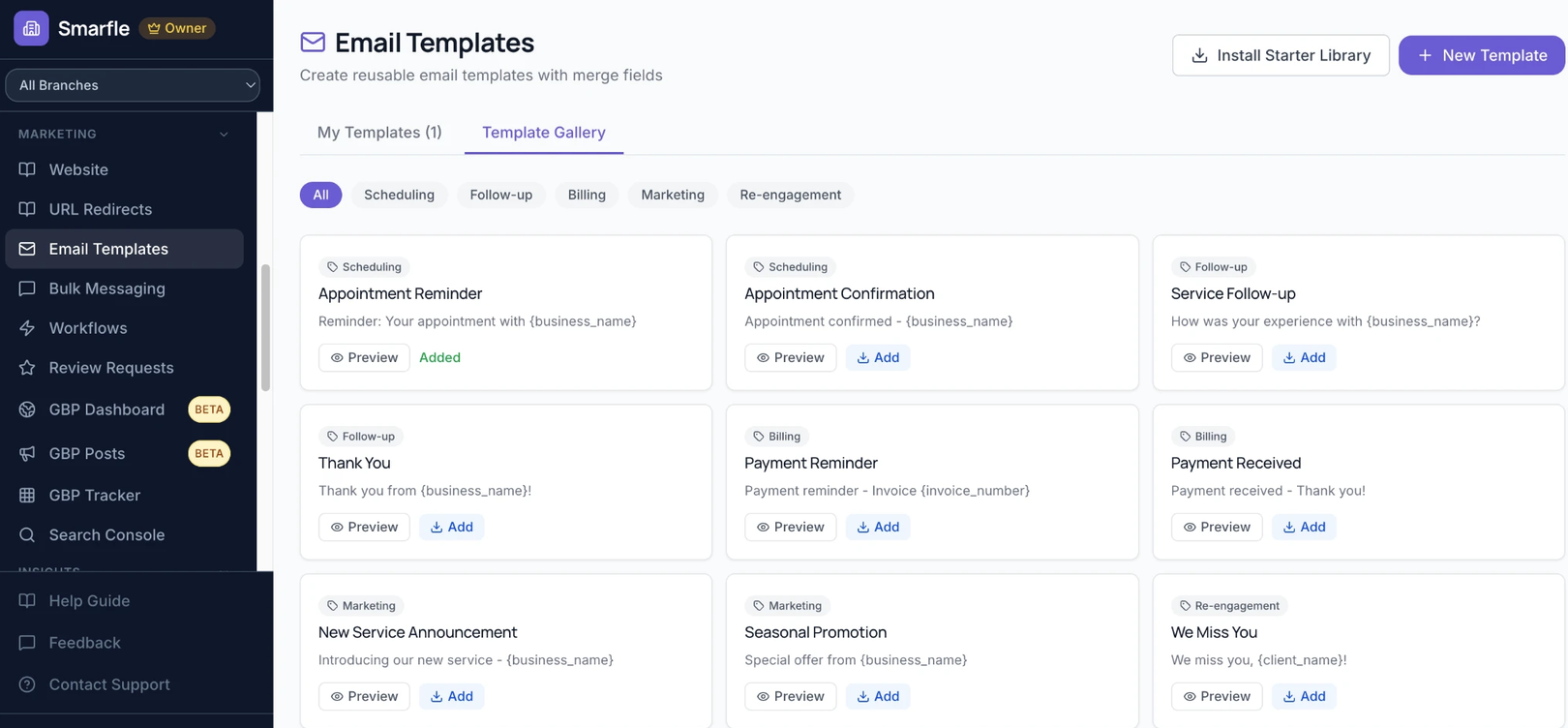Click Scheduling tag on Appointment Reminder card
Image resolution: width=1568 pixels, height=728 pixels.
(x=364, y=267)
